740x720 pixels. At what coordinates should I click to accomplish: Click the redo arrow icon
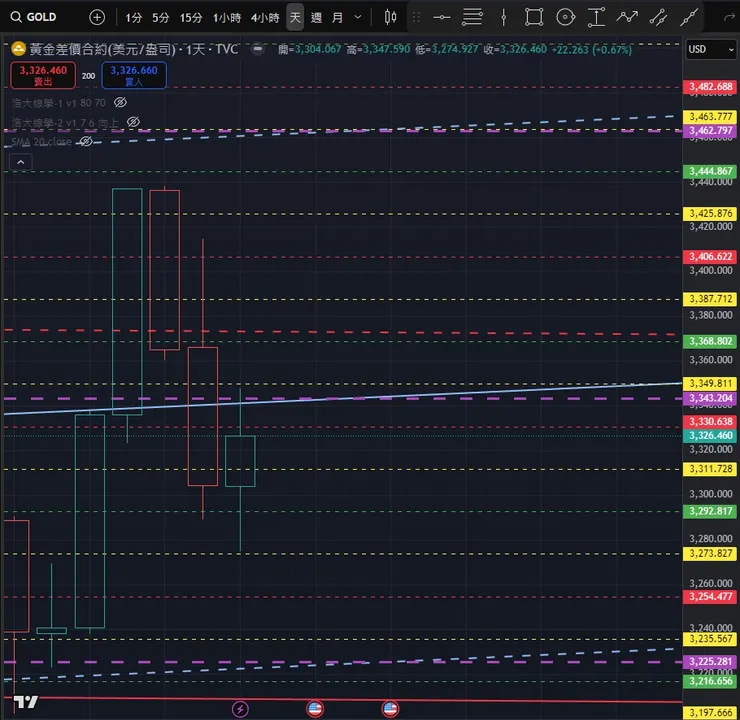729,17
